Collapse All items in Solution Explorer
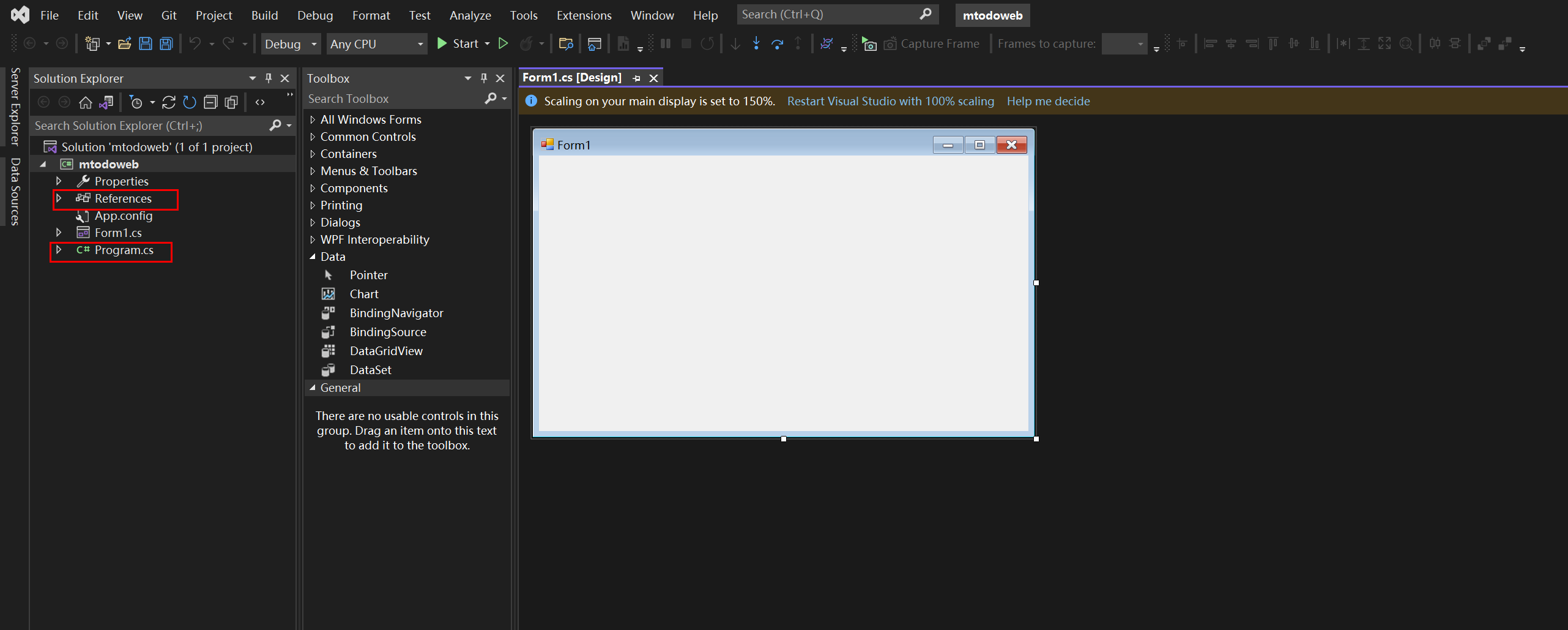 pyautogui.click(x=210, y=102)
